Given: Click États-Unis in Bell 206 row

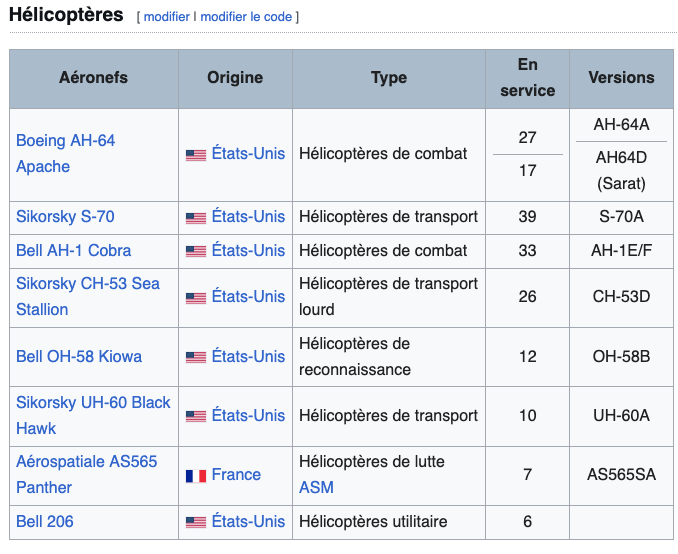Looking at the screenshot, I should coord(248,522).
